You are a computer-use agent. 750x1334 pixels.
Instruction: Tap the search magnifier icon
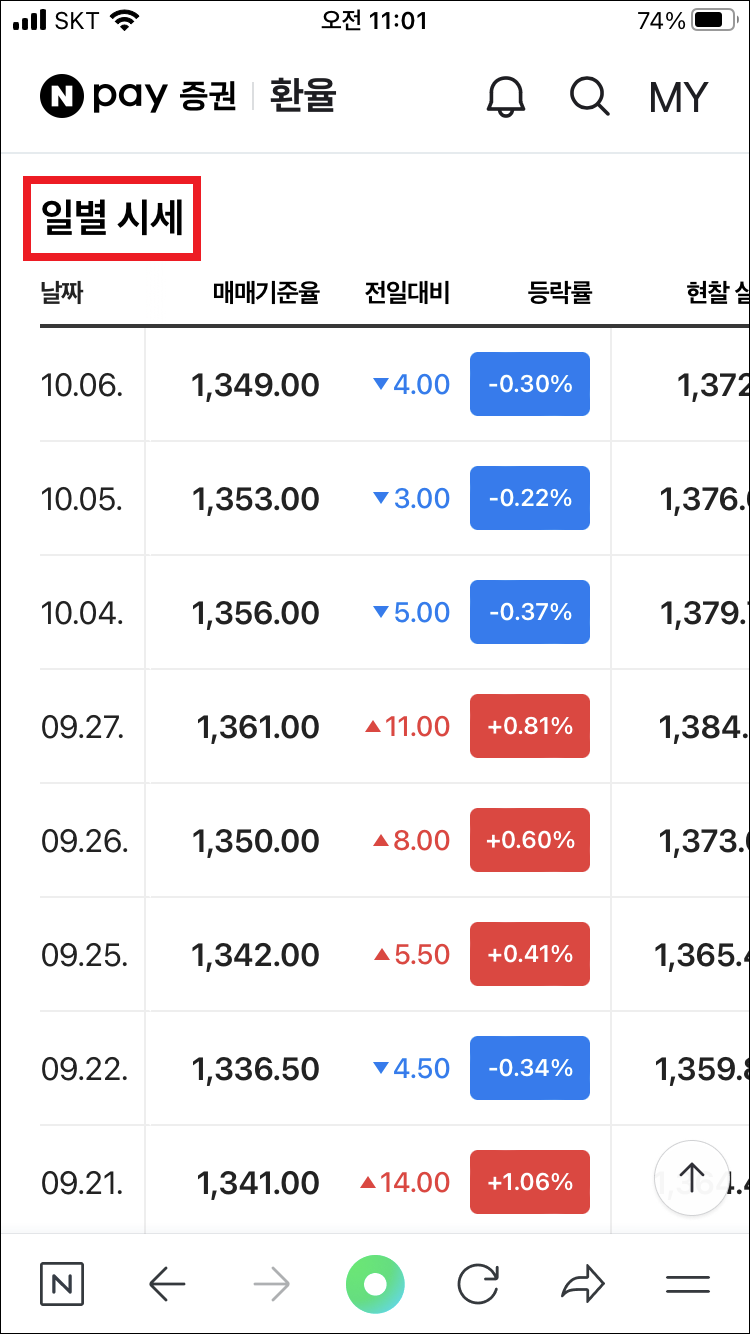[589, 97]
